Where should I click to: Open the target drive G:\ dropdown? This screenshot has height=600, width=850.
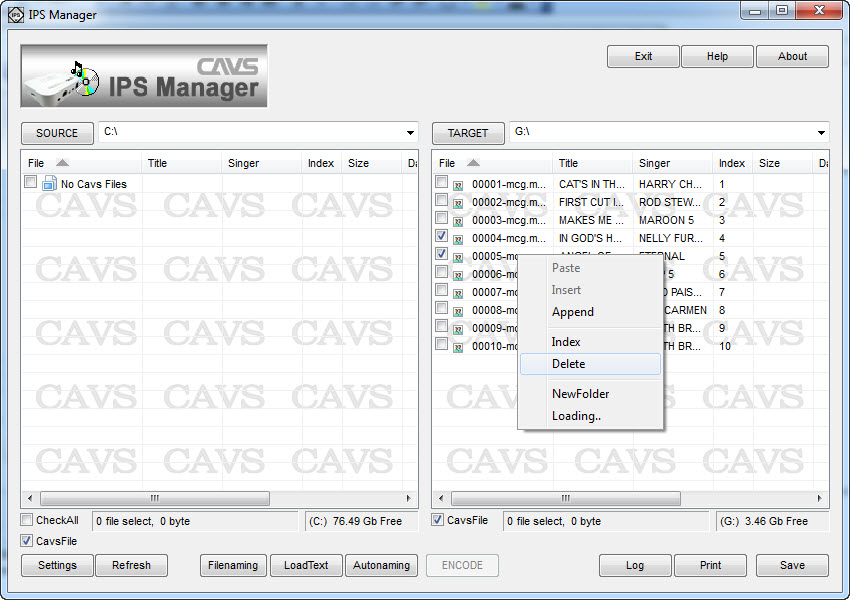coord(821,133)
